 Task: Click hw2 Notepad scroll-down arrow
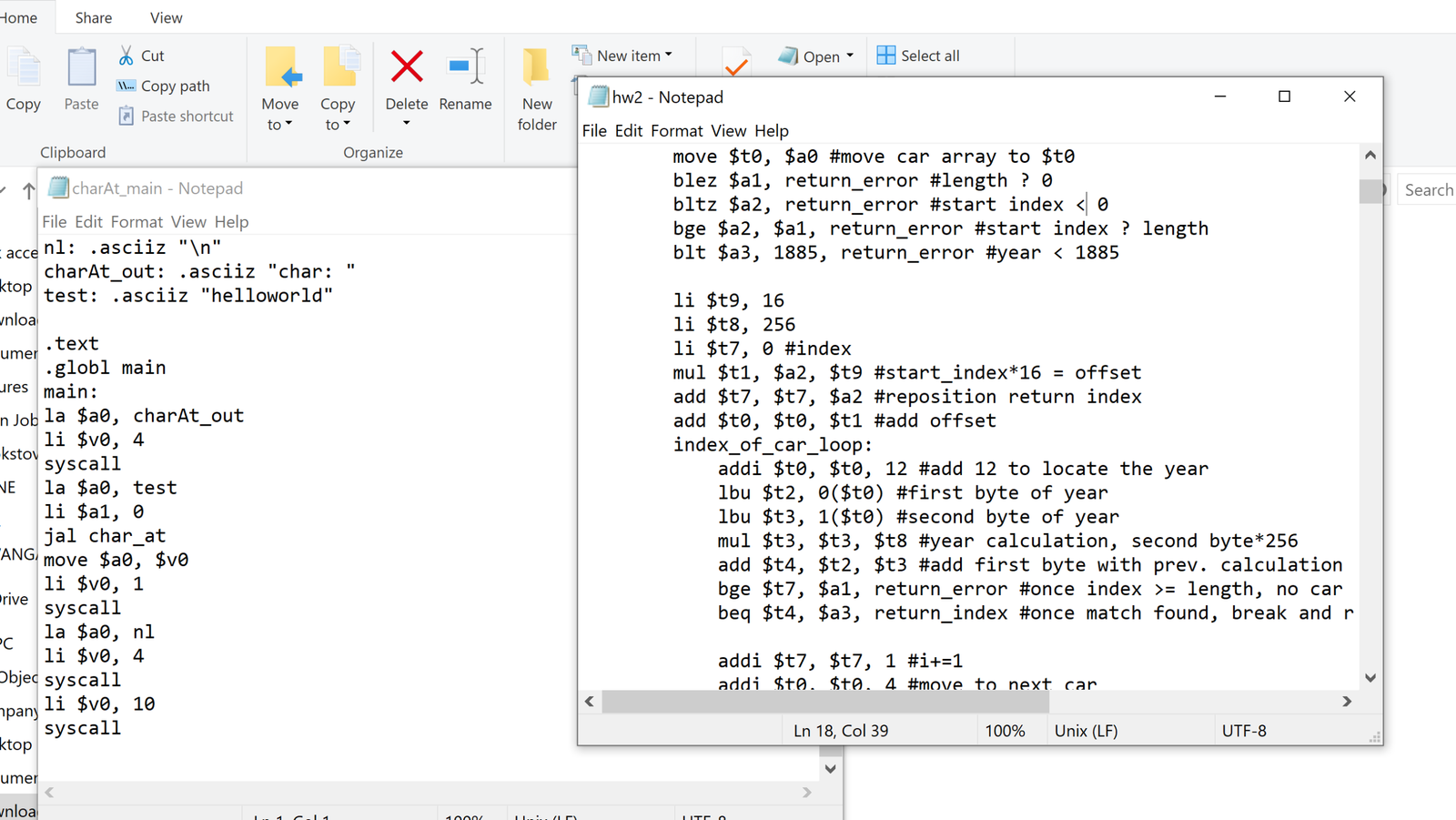pos(1370,678)
